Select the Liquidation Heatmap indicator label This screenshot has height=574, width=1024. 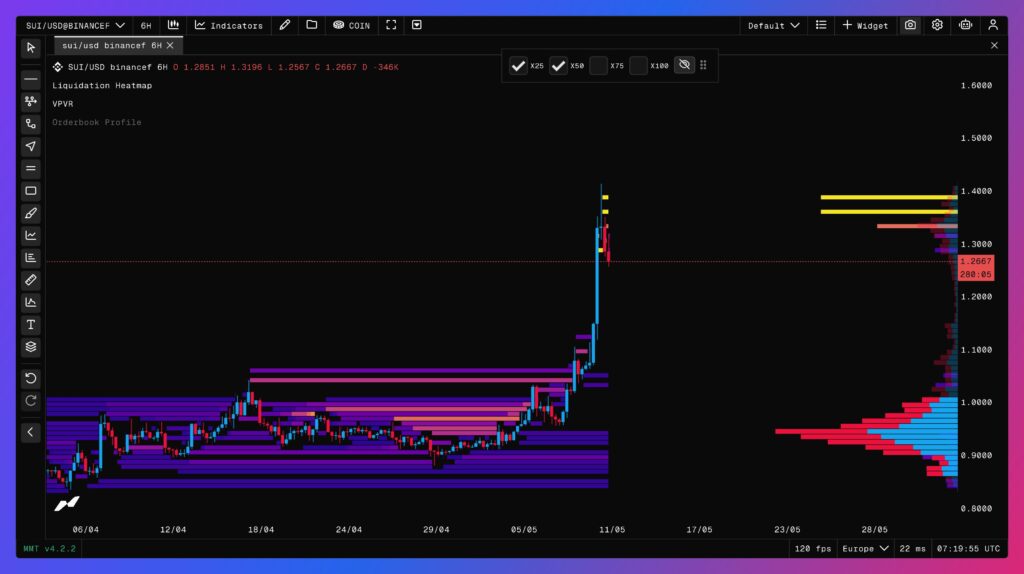pos(102,86)
